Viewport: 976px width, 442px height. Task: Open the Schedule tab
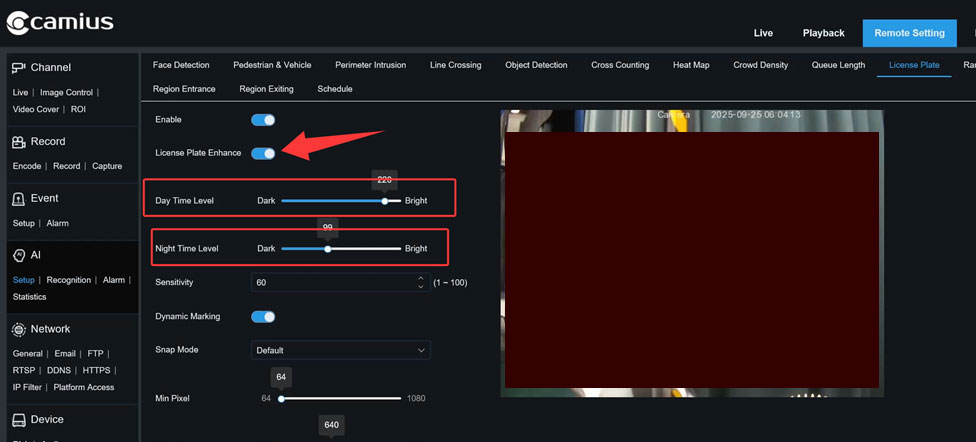(334, 89)
